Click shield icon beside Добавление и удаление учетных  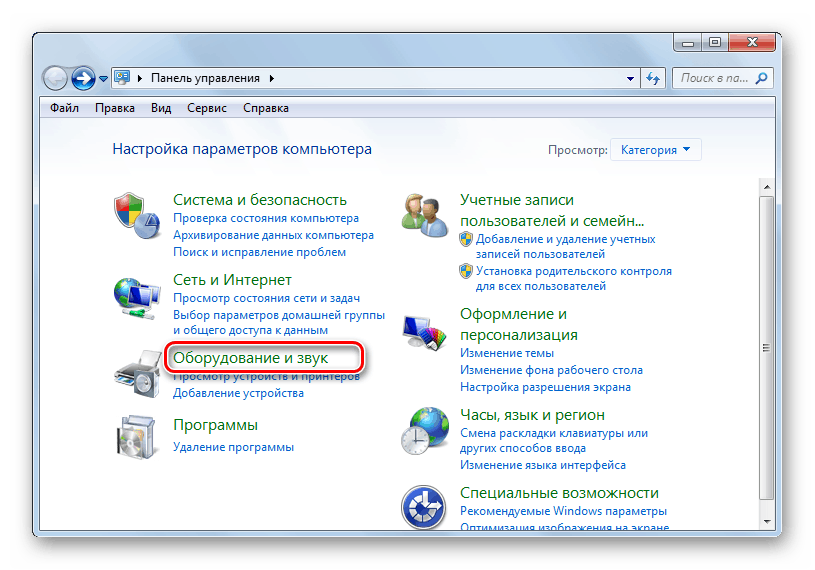coord(466,239)
